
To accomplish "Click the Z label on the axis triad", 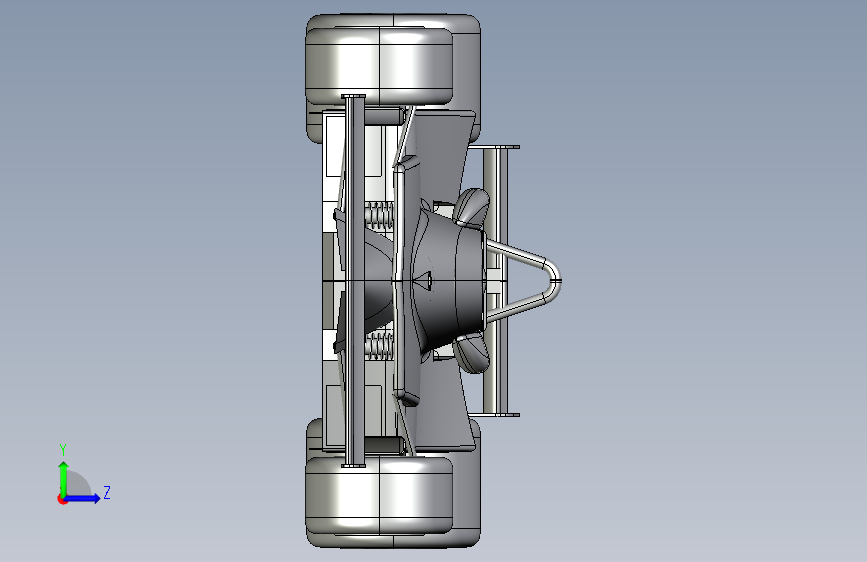I will coord(107,492).
